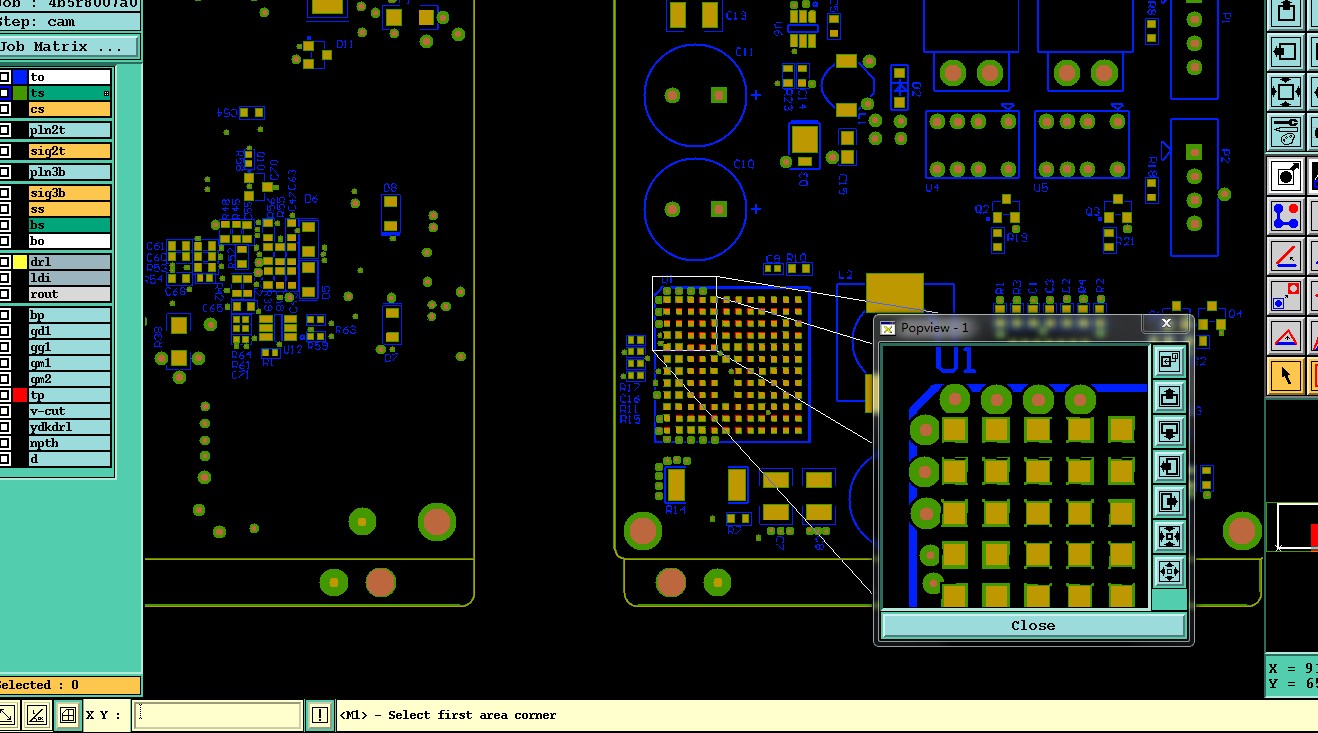Click the 'Selected : 0' status field
This screenshot has height=733, width=1318.
(69, 685)
